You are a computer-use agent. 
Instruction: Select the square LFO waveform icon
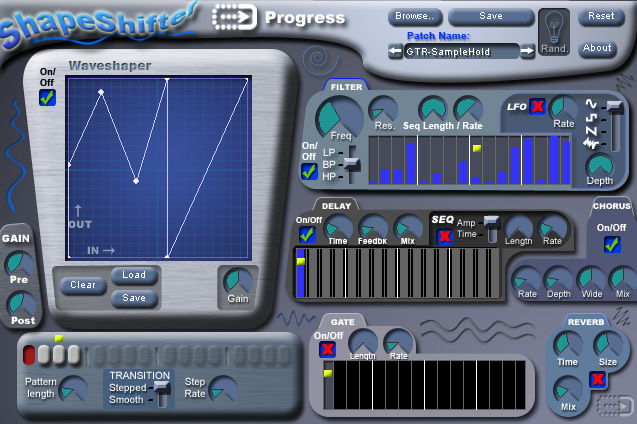pyautogui.click(x=591, y=118)
